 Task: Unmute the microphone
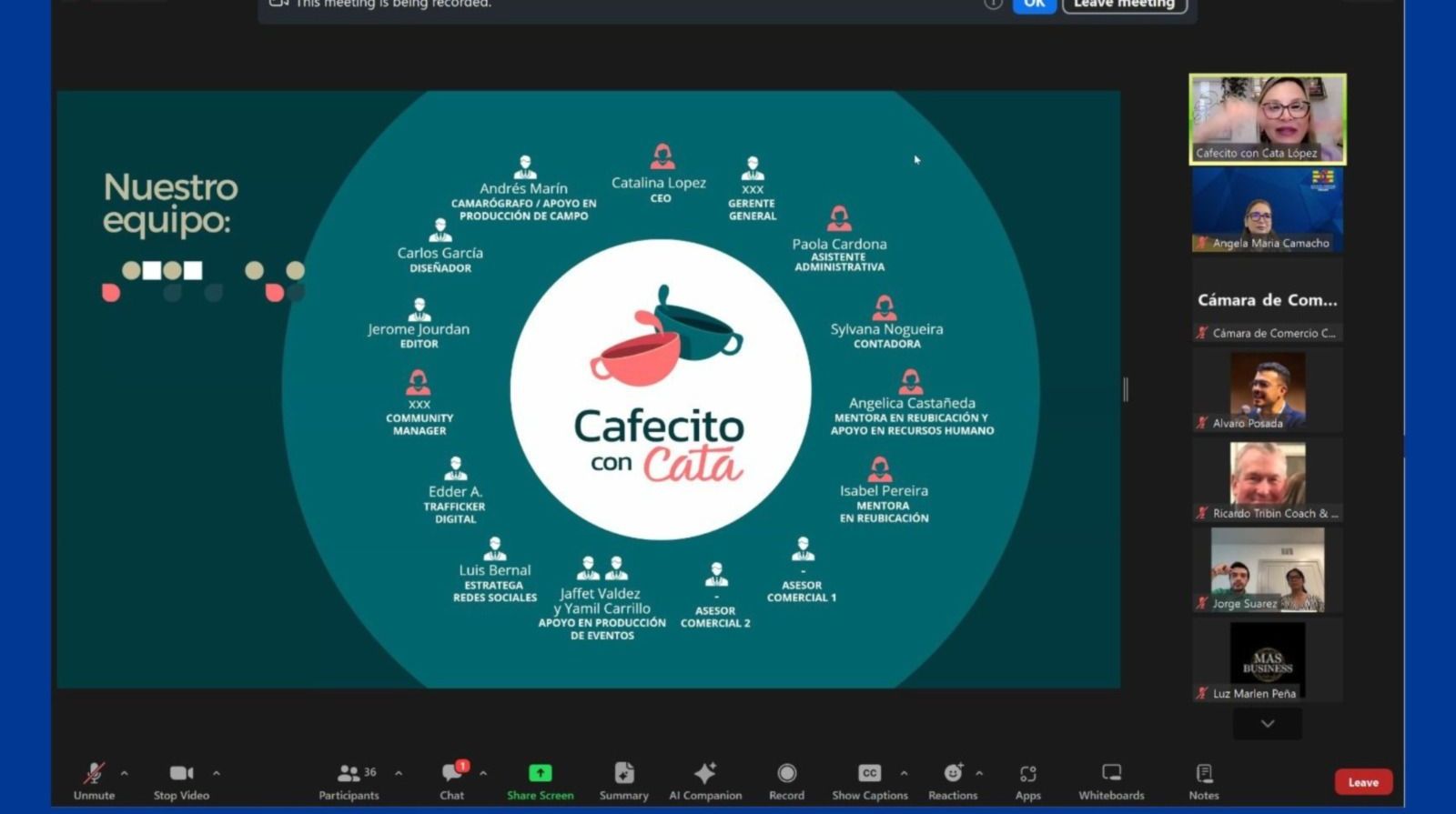pos(94,780)
